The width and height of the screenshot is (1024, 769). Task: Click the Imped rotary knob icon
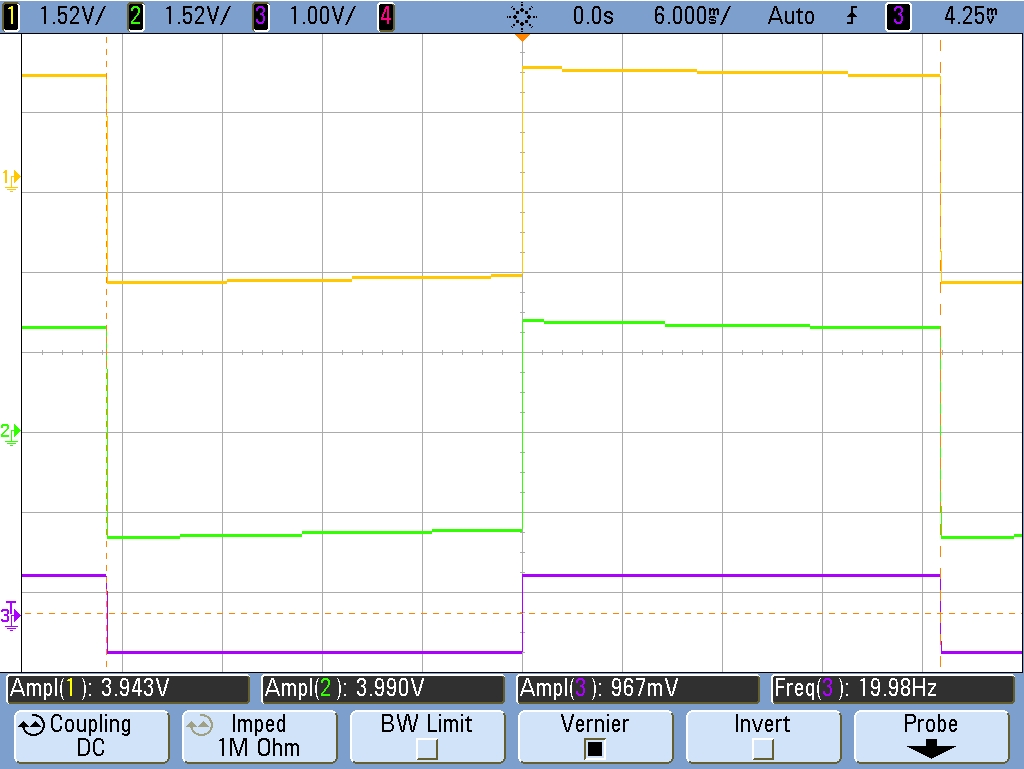pos(199,725)
